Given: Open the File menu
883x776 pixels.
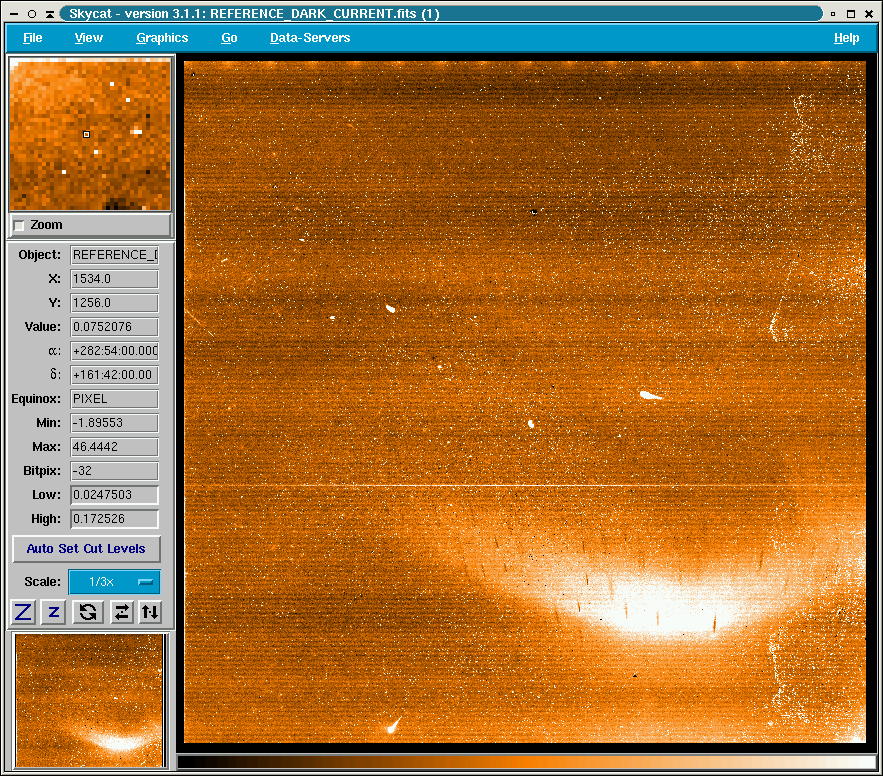Looking at the screenshot, I should 33,38.
